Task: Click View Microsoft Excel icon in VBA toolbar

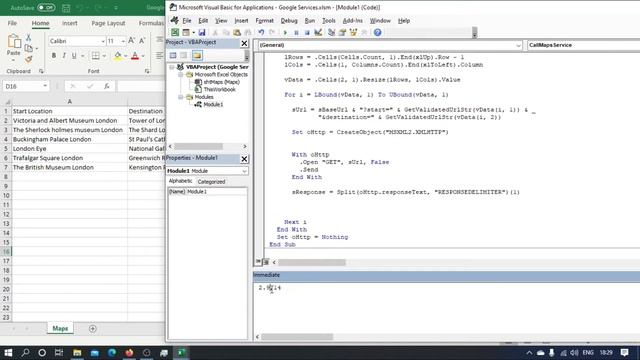Action: tap(175, 32)
